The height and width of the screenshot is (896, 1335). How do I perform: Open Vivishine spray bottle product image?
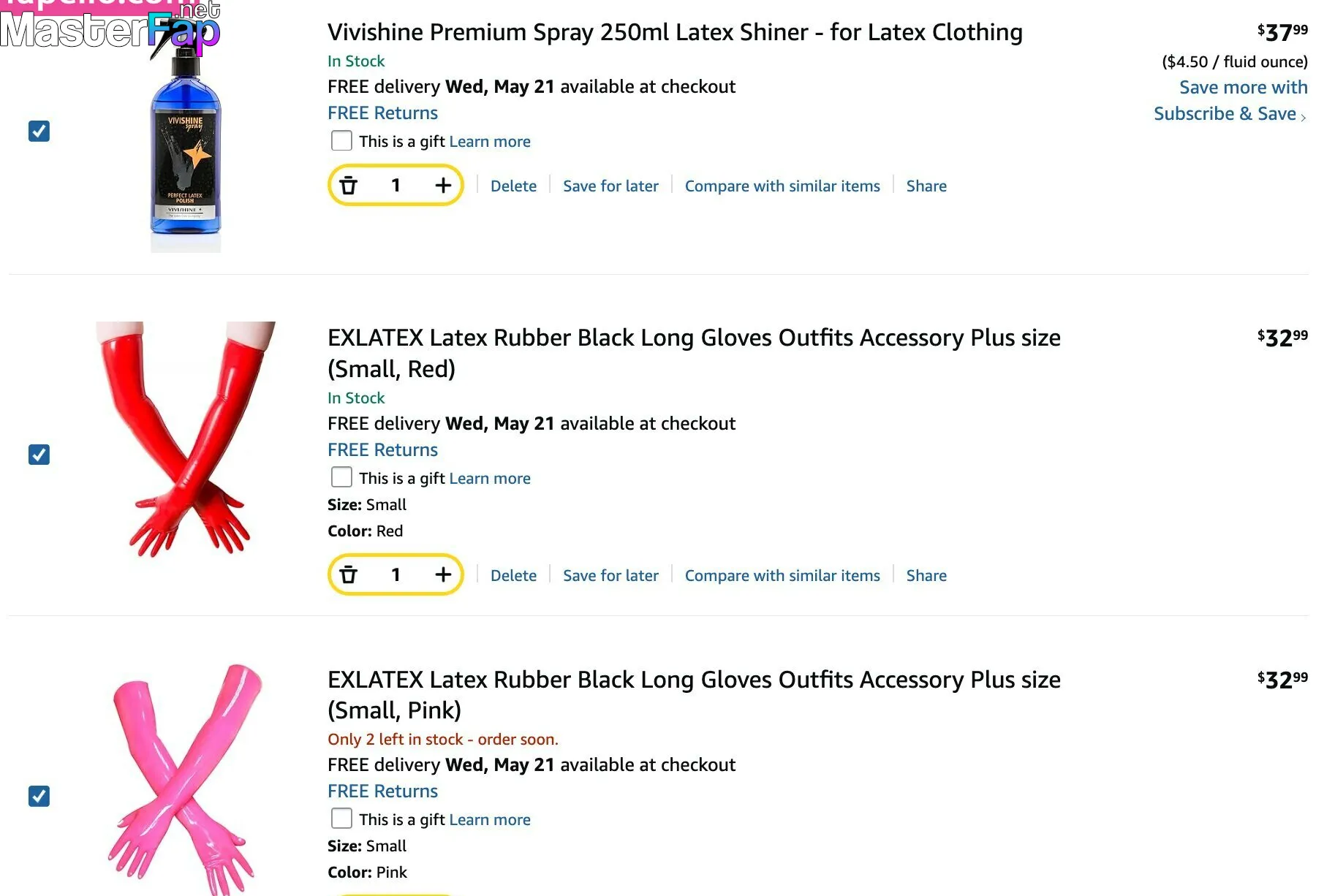185,143
